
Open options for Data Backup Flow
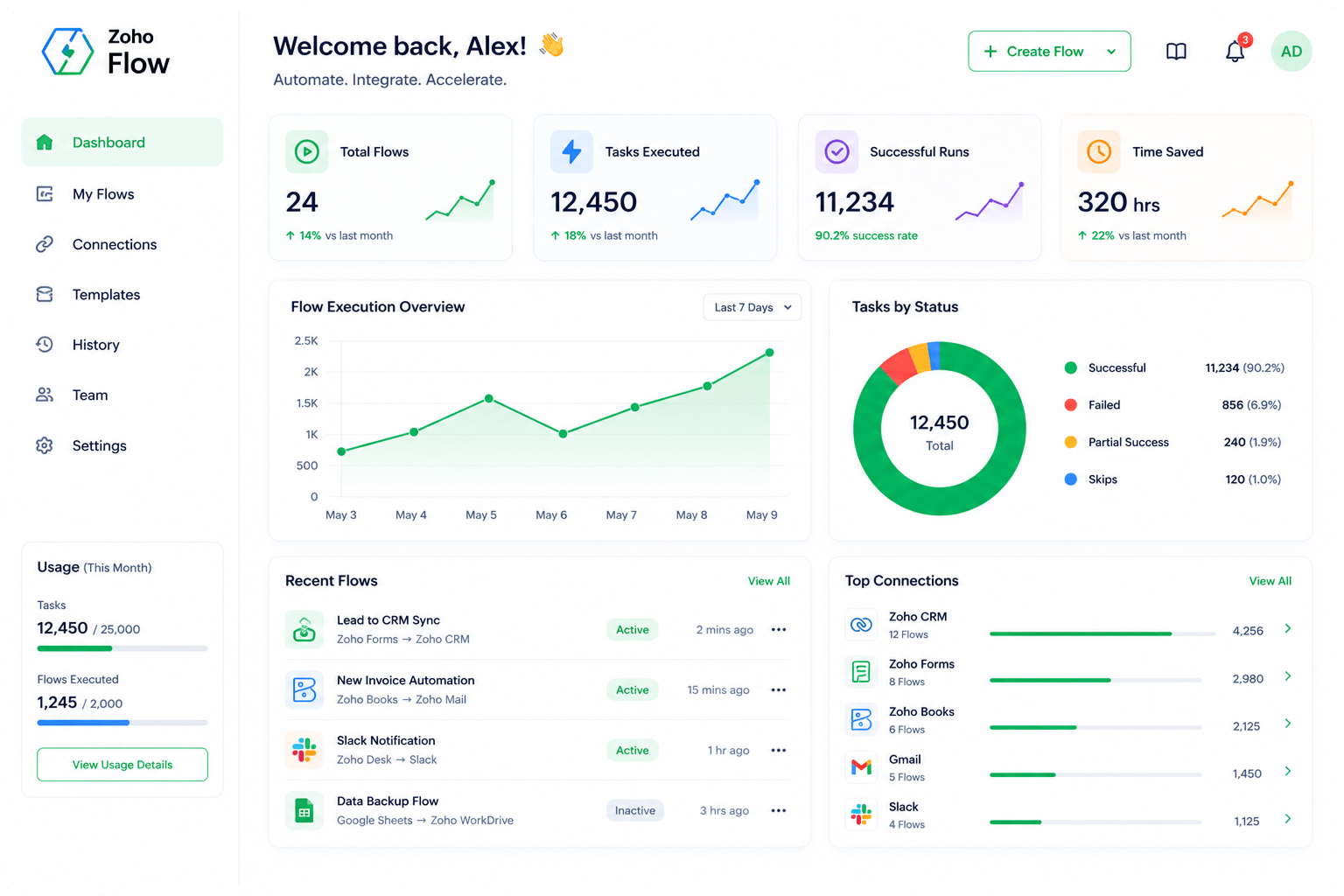click(x=779, y=811)
